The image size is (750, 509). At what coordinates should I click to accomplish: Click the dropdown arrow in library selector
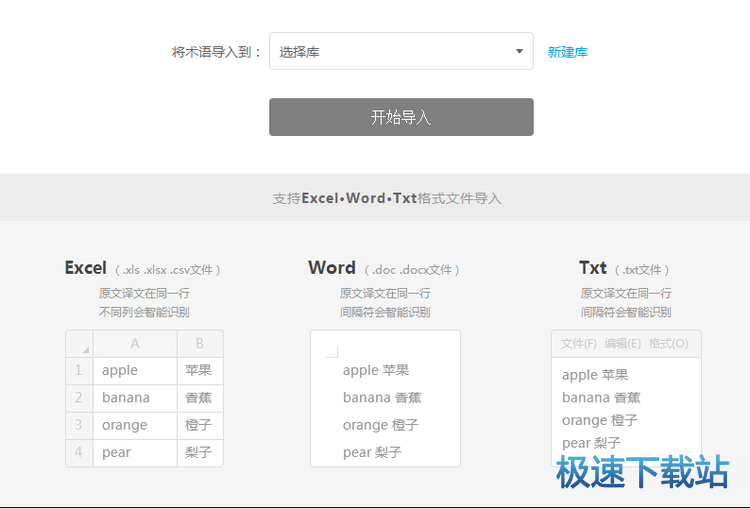[x=519, y=52]
